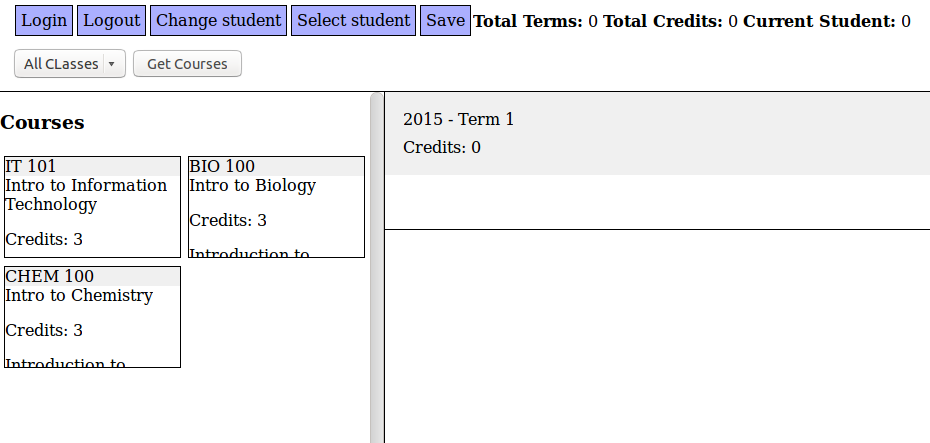Click the term's Credits: 0 line

point(442,148)
